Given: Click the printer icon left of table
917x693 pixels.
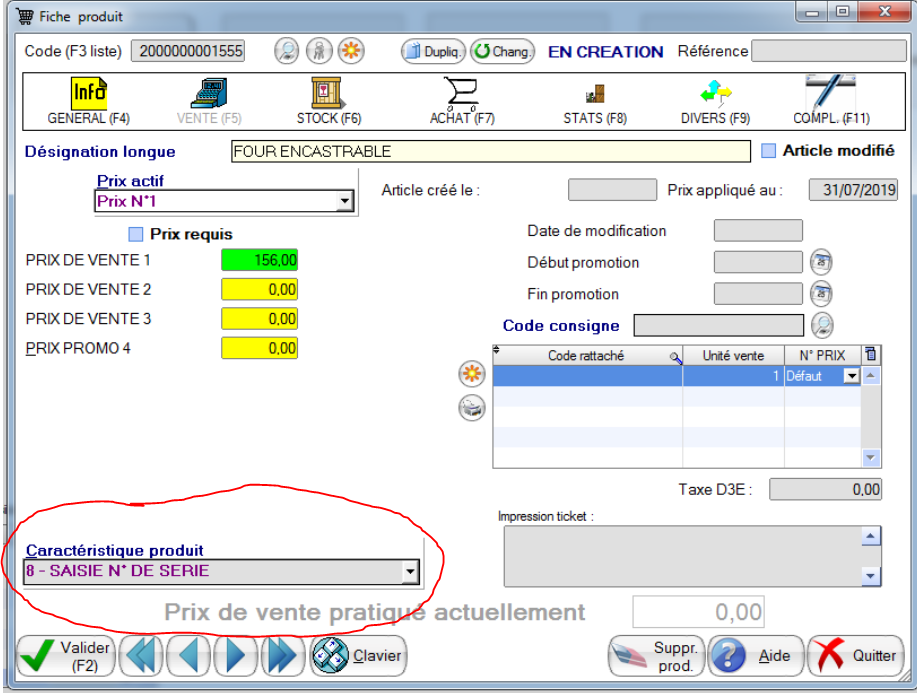Looking at the screenshot, I should pyautogui.click(x=471, y=408).
